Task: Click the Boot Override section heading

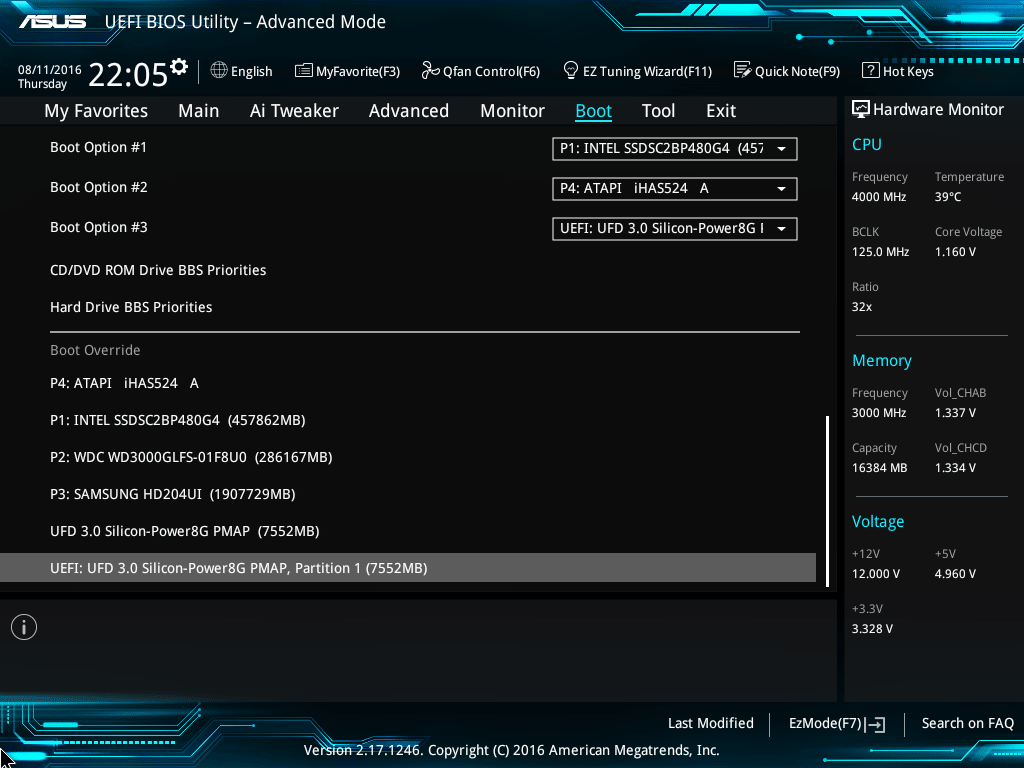Action: pyautogui.click(x=95, y=350)
